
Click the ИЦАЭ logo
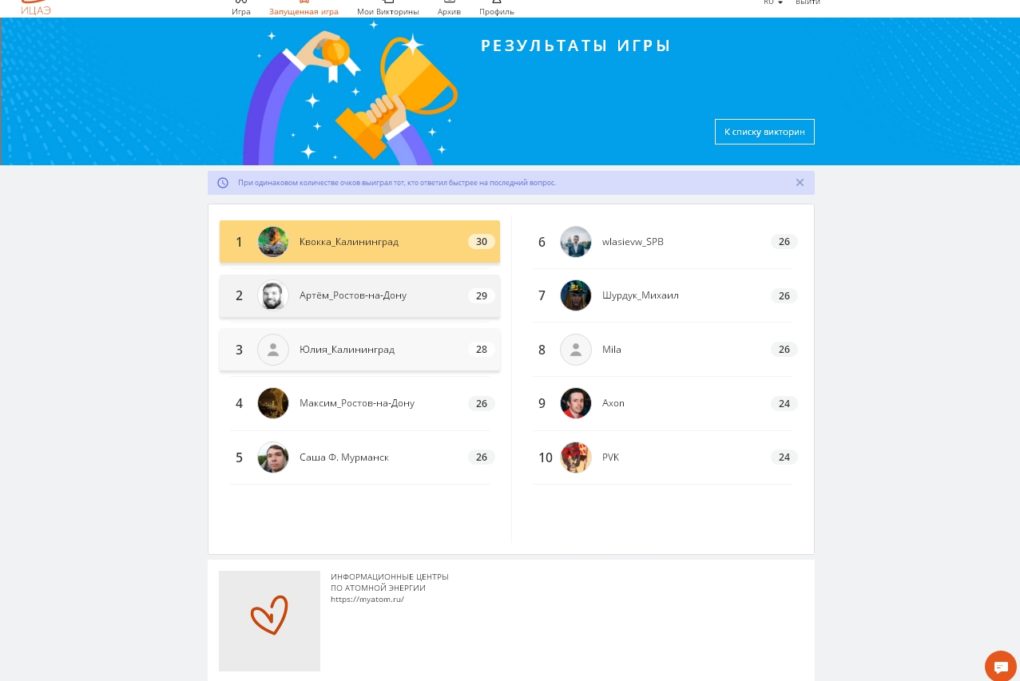(36, 8)
